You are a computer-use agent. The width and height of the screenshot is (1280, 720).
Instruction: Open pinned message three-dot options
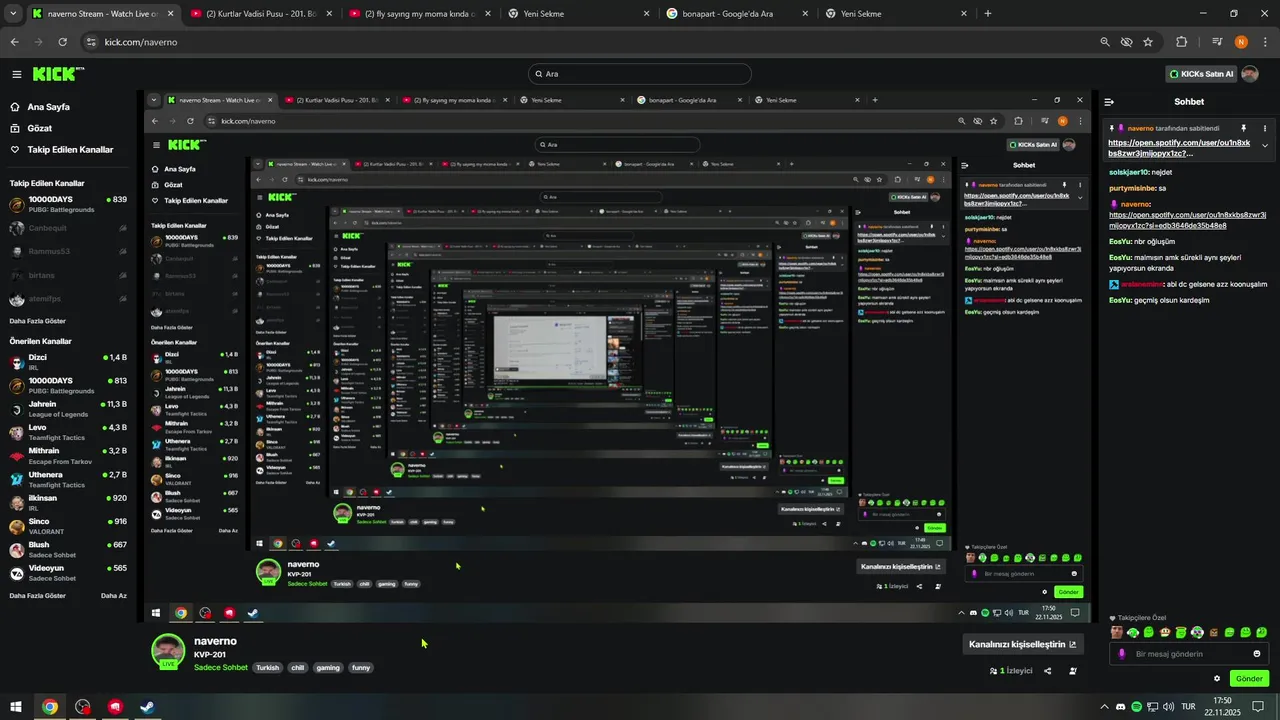tap(1265, 129)
